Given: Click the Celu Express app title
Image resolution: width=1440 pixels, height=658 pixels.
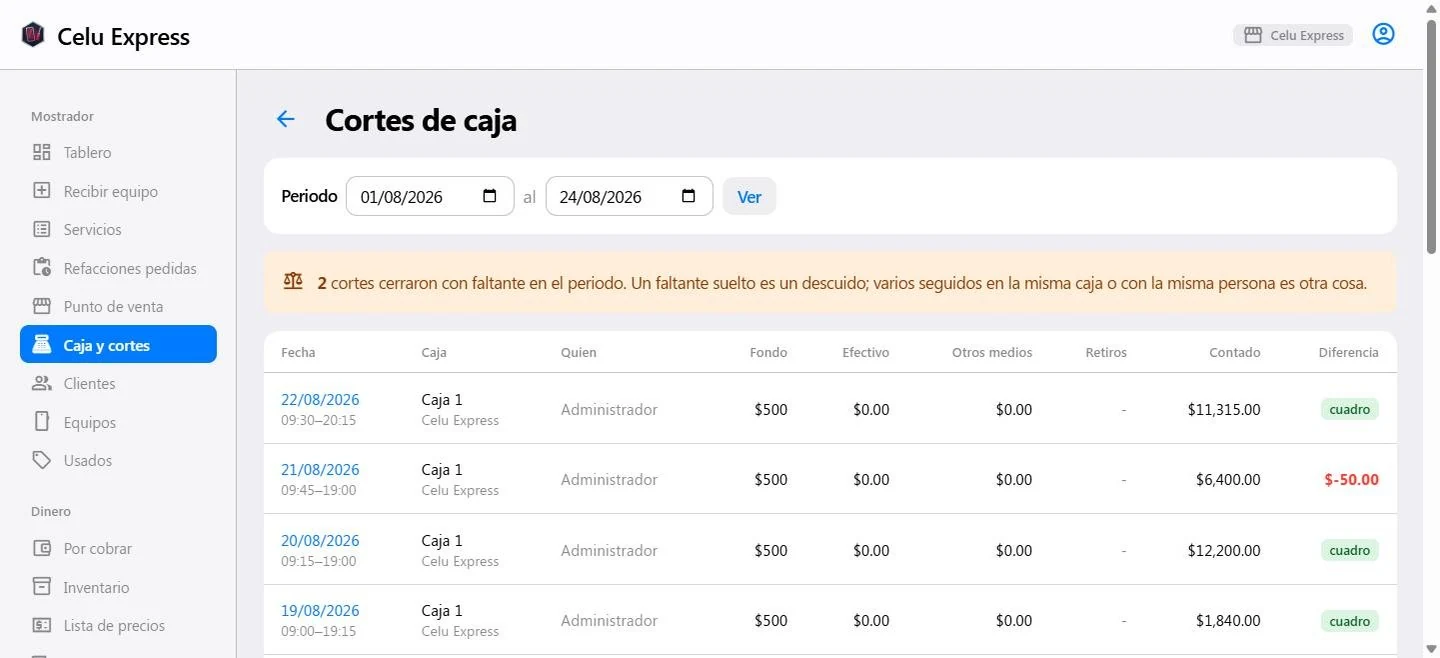Looking at the screenshot, I should (x=123, y=37).
